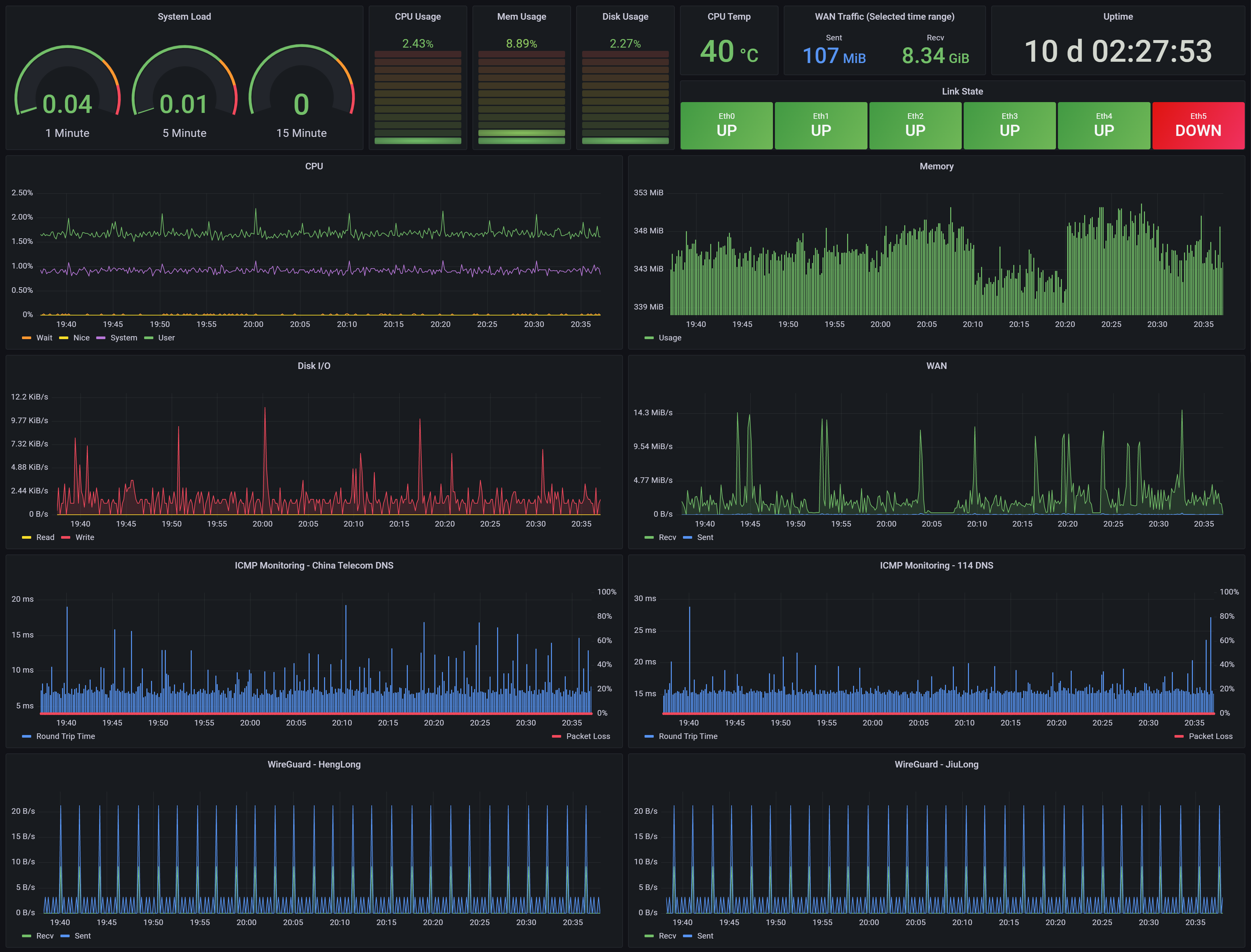Open the Disk I/O panel title menu
The height and width of the screenshot is (952, 1251).
pos(314,365)
